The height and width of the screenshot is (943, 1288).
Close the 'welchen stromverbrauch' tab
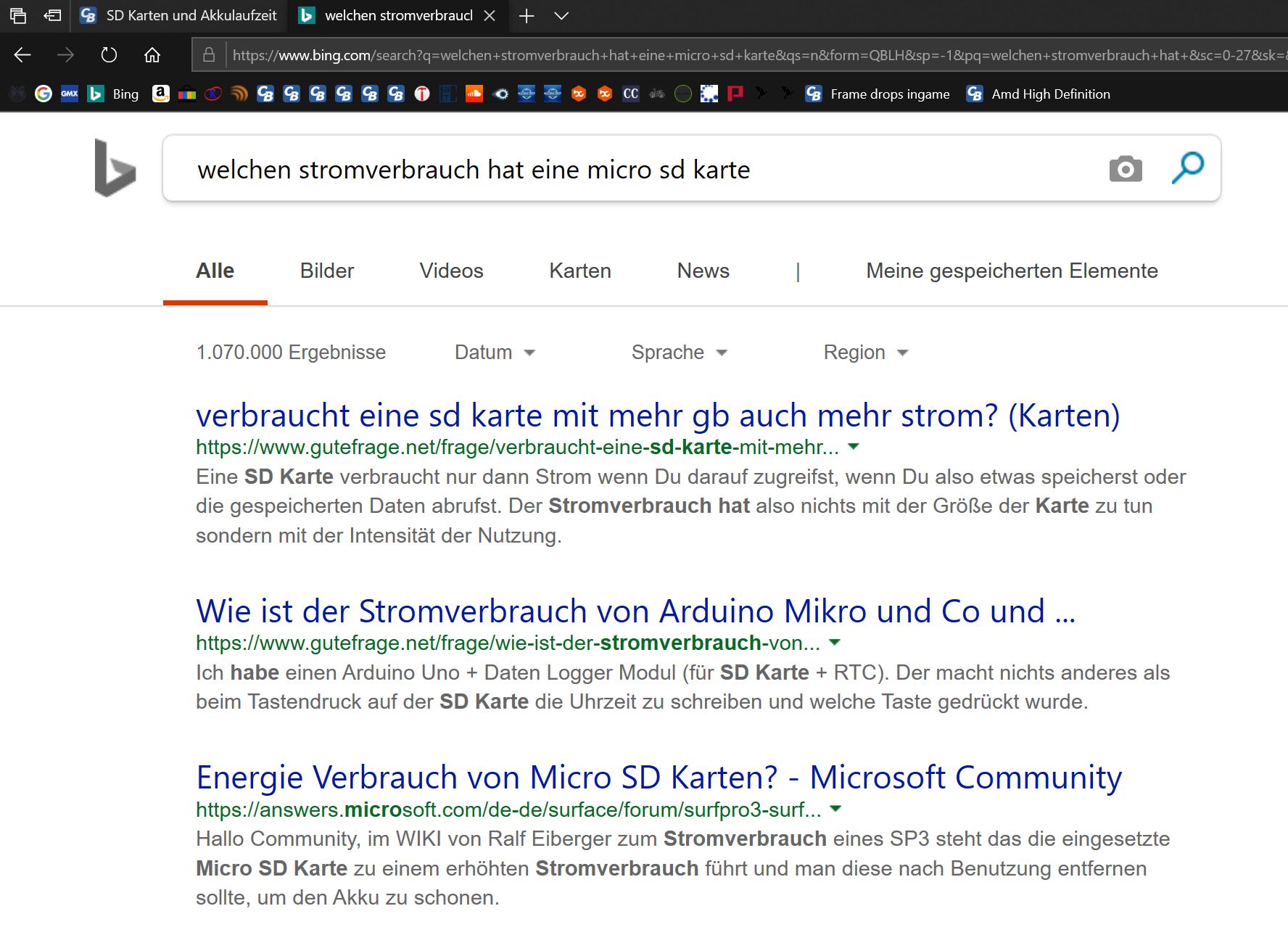pyautogui.click(x=490, y=15)
